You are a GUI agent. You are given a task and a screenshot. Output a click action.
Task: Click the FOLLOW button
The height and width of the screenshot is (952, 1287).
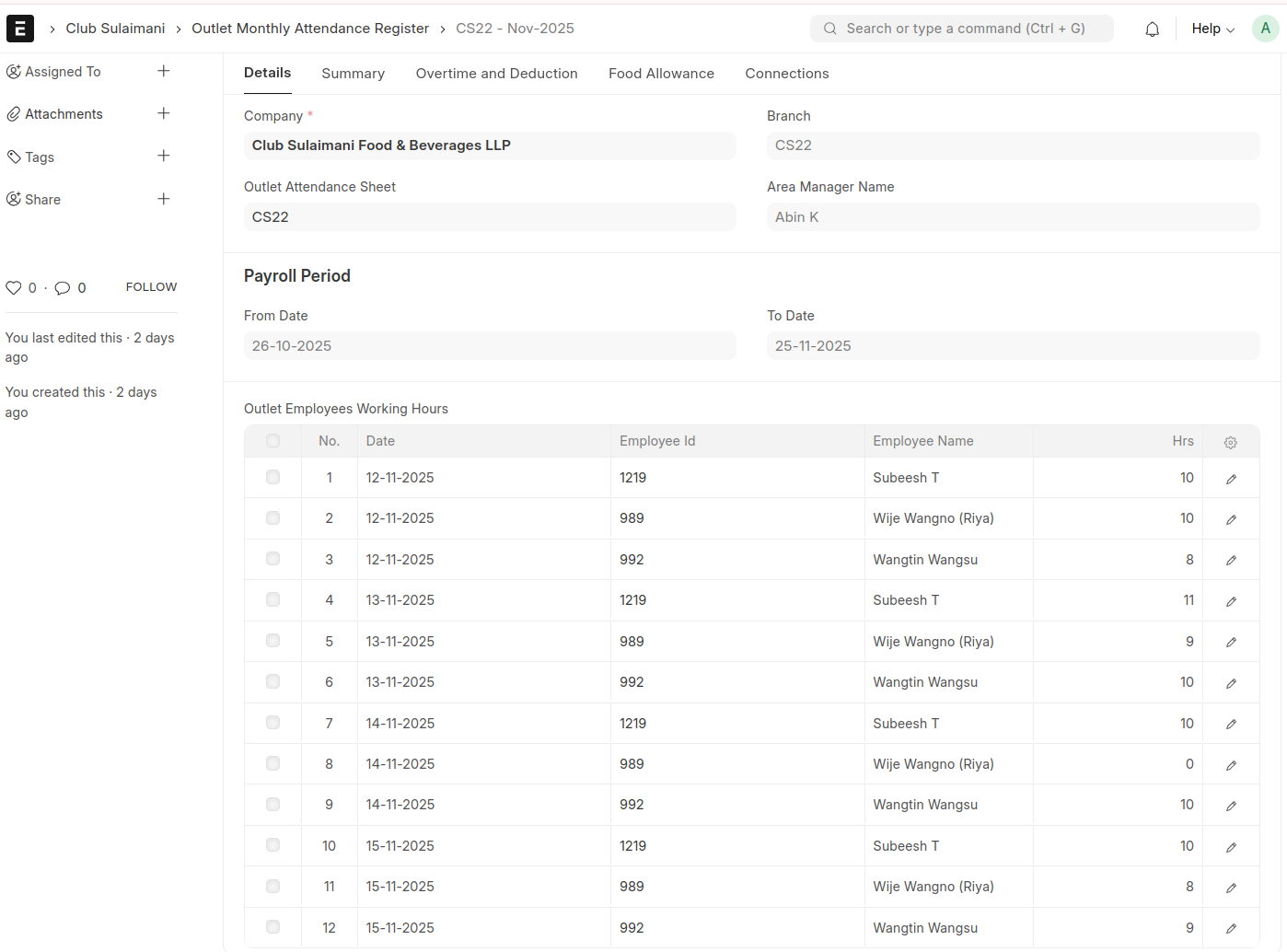[151, 287]
